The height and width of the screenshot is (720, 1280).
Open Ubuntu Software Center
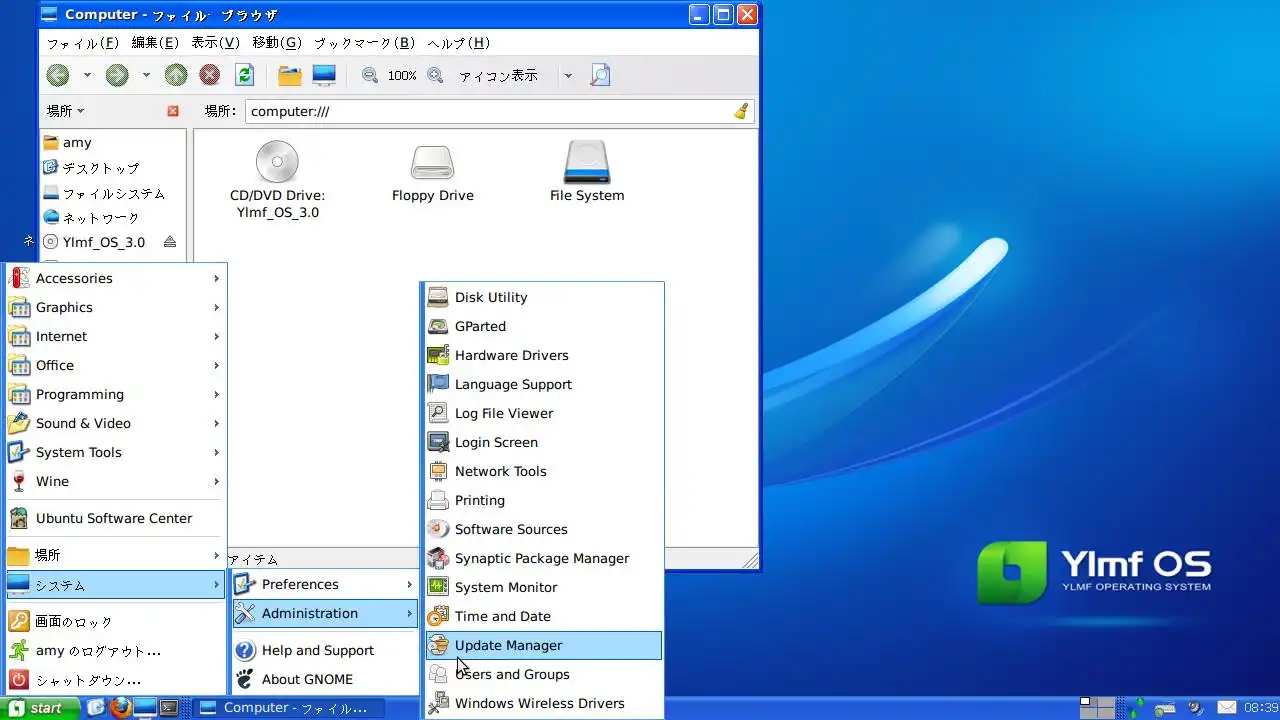tap(115, 518)
